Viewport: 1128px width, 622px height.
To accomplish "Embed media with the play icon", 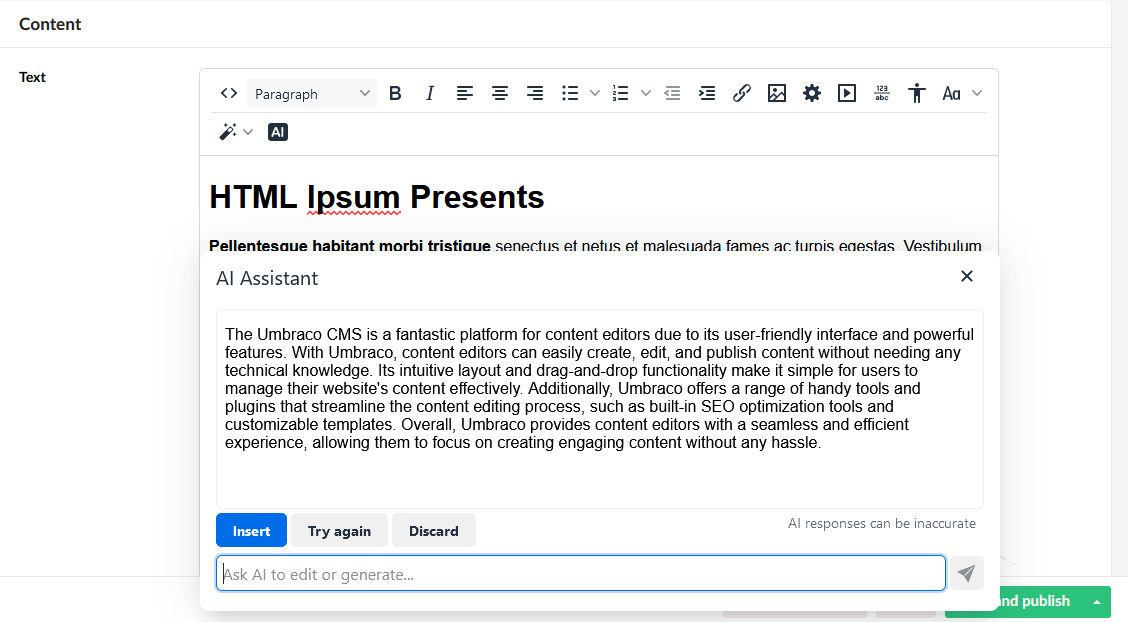I will point(847,93).
